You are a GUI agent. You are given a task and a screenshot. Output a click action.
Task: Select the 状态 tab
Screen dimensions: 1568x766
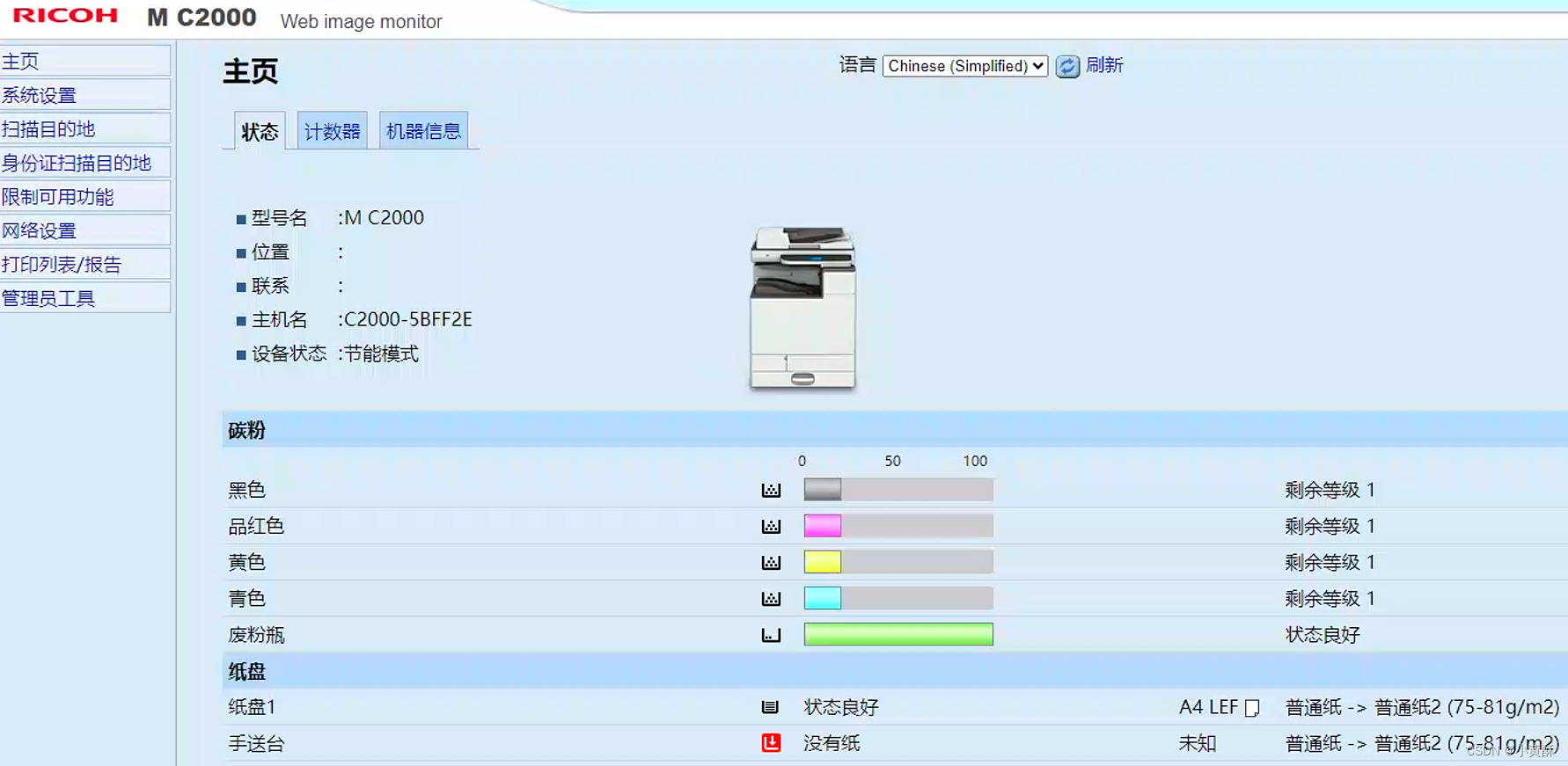coord(260,132)
